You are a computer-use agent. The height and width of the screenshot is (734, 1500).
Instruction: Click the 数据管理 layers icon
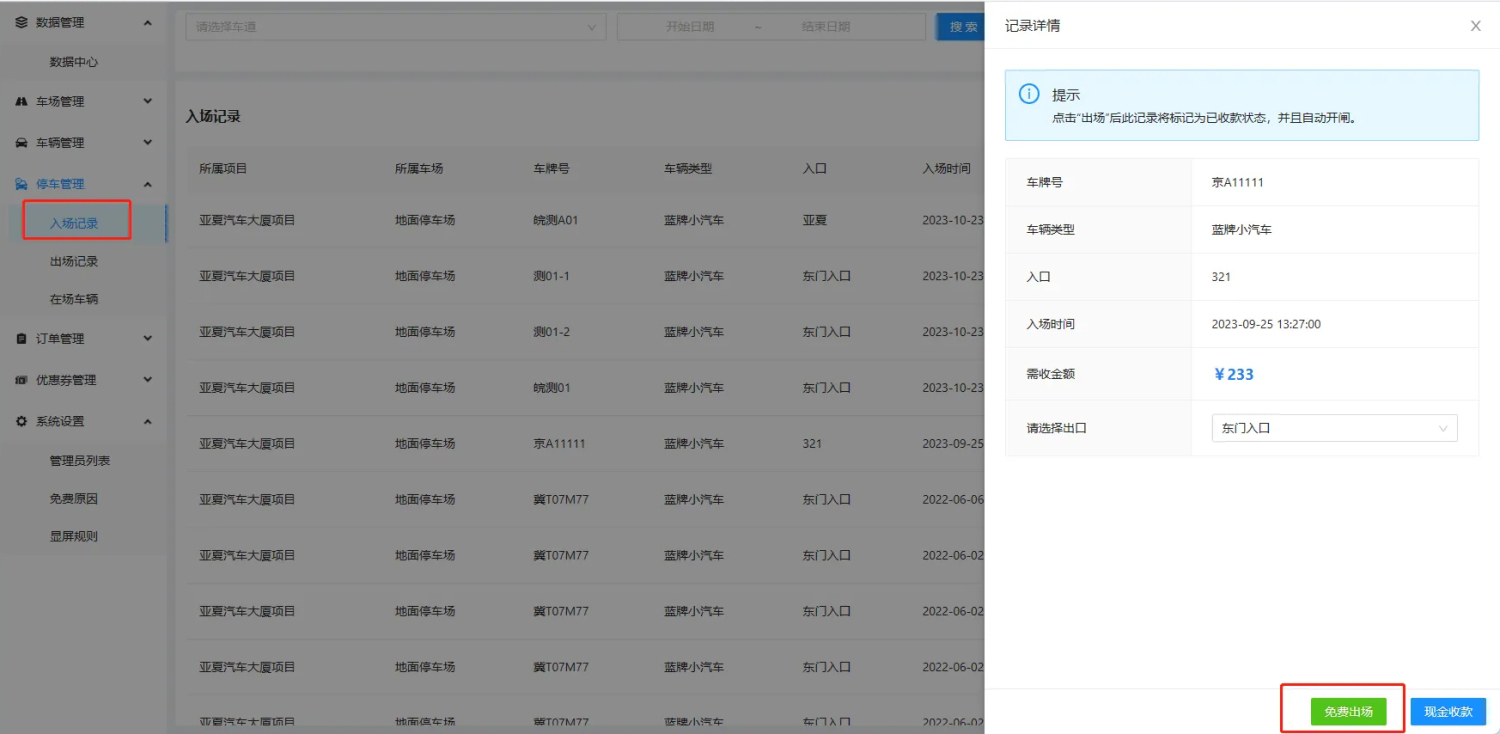coord(22,22)
